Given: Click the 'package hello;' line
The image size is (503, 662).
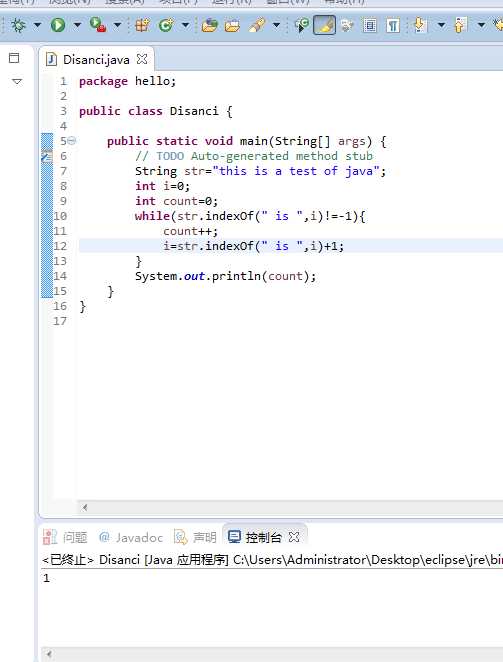Looking at the screenshot, I should [x=128, y=81].
